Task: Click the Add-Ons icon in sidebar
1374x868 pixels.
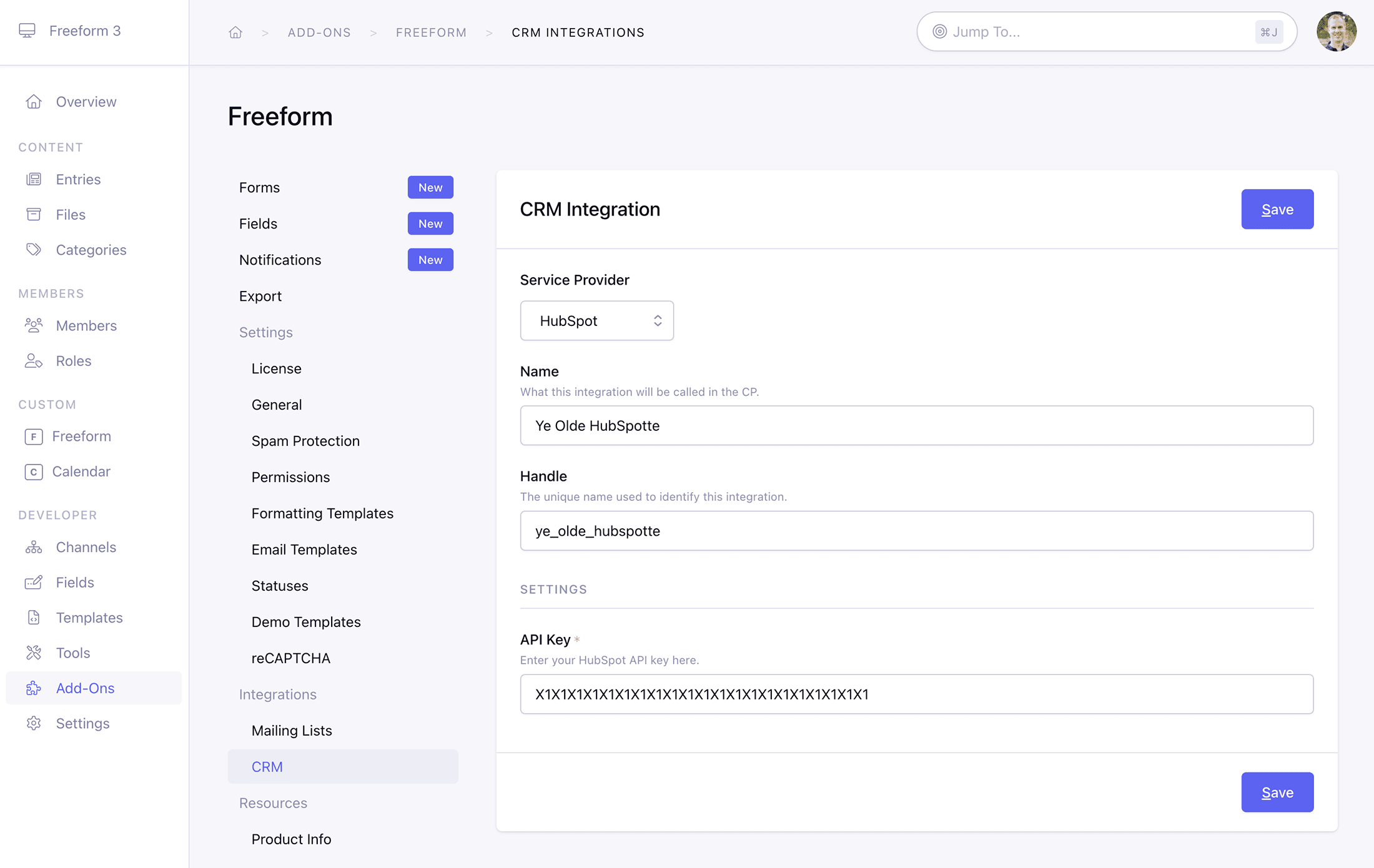Action: [x=33, y=688]
